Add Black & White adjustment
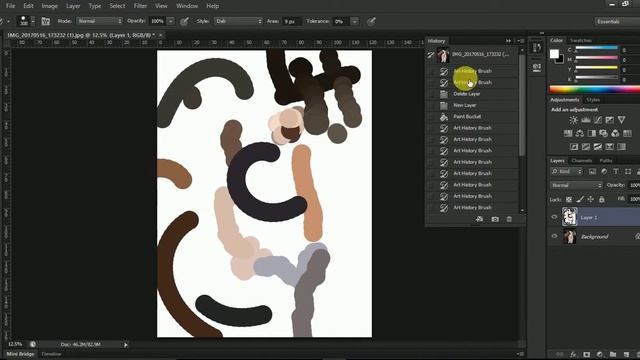Viewport: 640px width, 360px height. pos(591,133)
